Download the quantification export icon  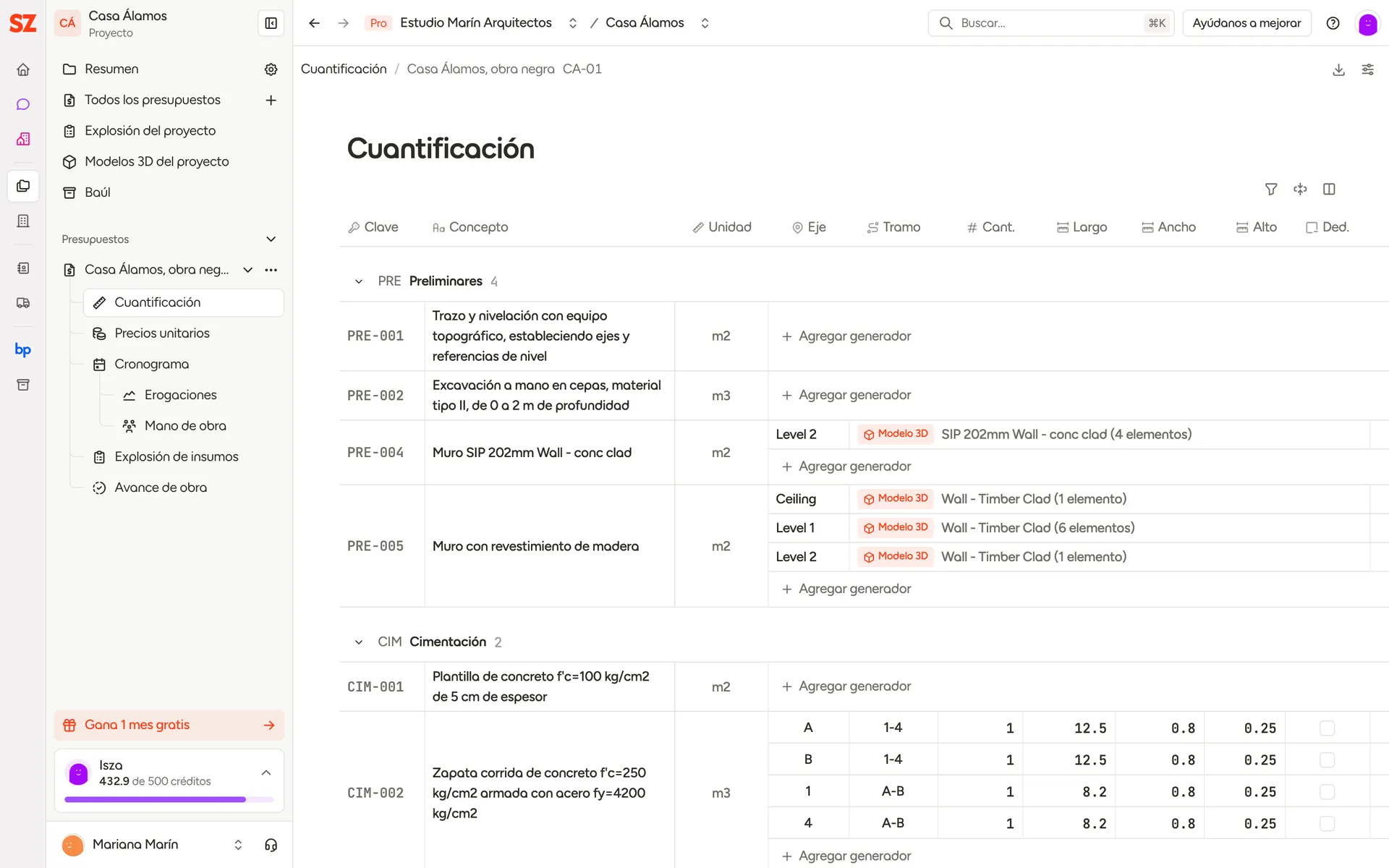(1338, 69)
